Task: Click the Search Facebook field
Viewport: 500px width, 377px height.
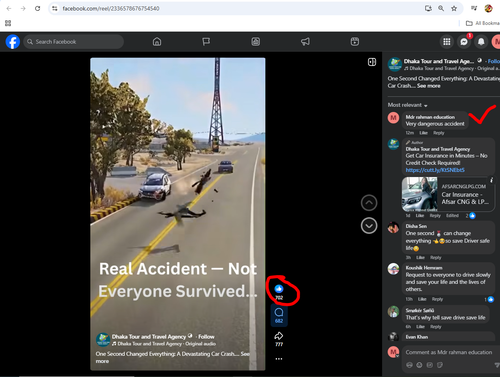Action: click(x=74, y=42)
